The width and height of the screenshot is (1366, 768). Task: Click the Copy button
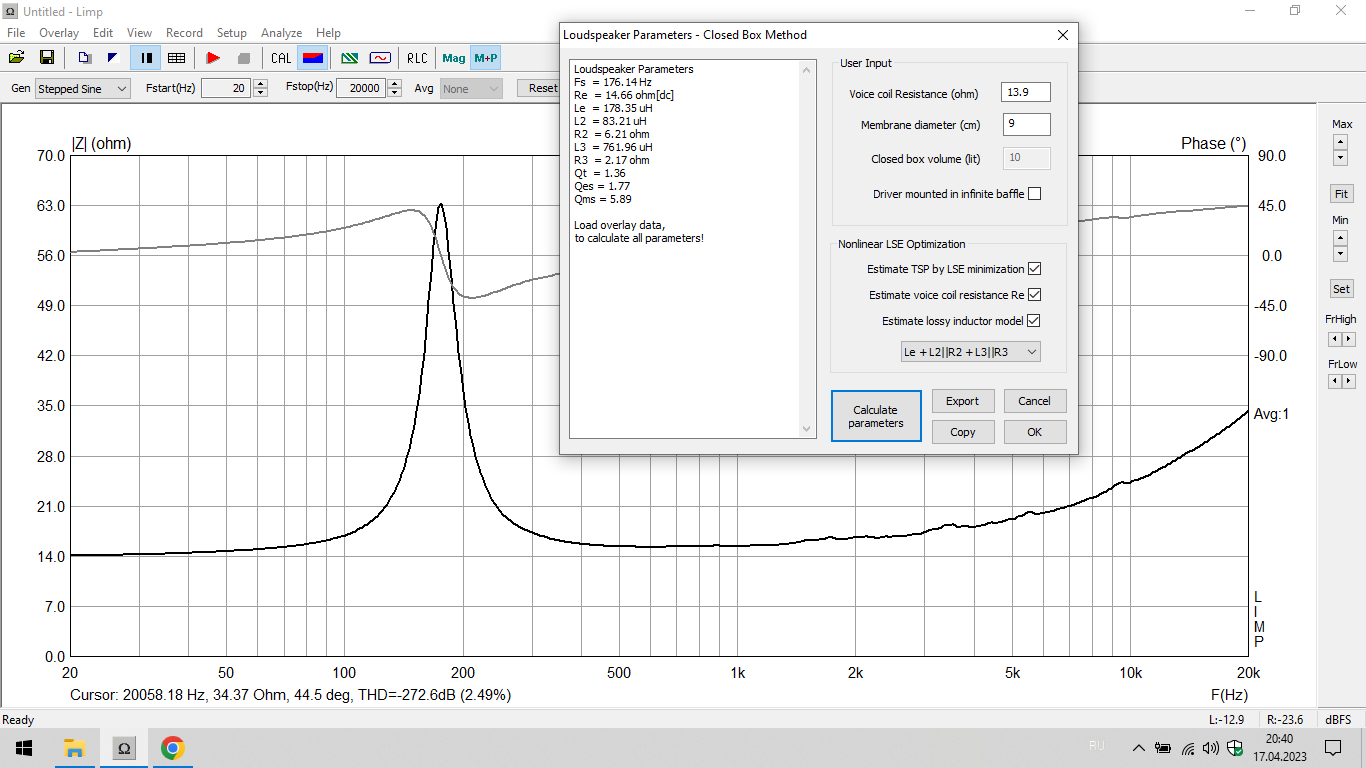click(x=962, y=432)
